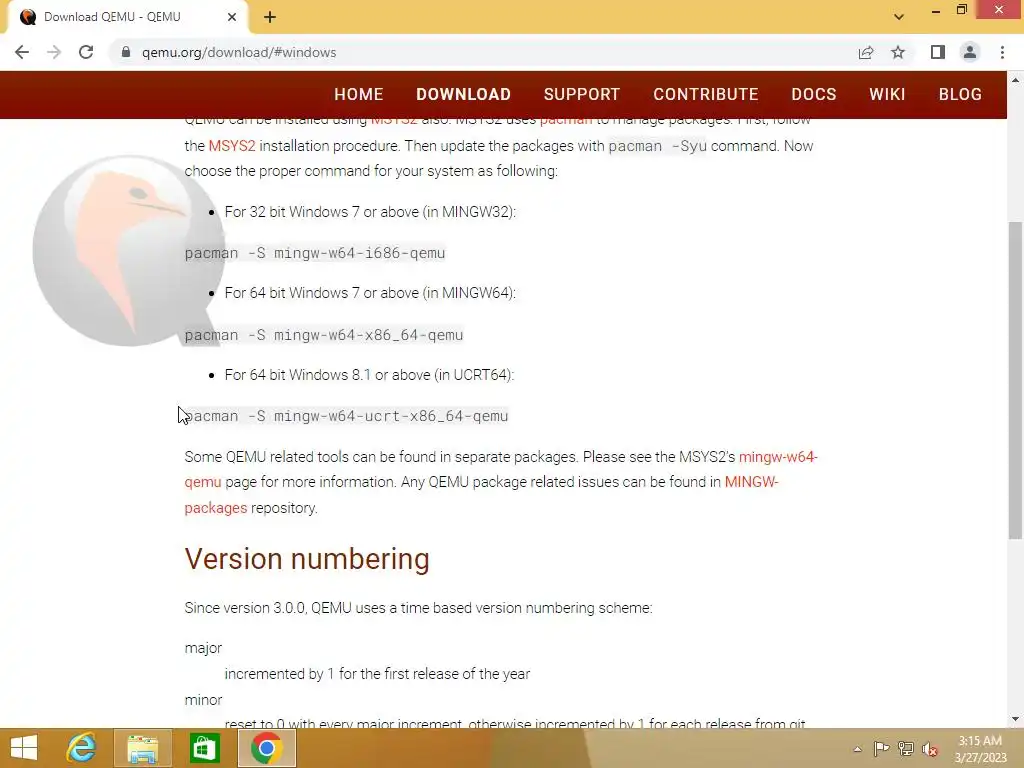
Task: Open File Explorer from taskbar
Action: click(x=143, y=748)
